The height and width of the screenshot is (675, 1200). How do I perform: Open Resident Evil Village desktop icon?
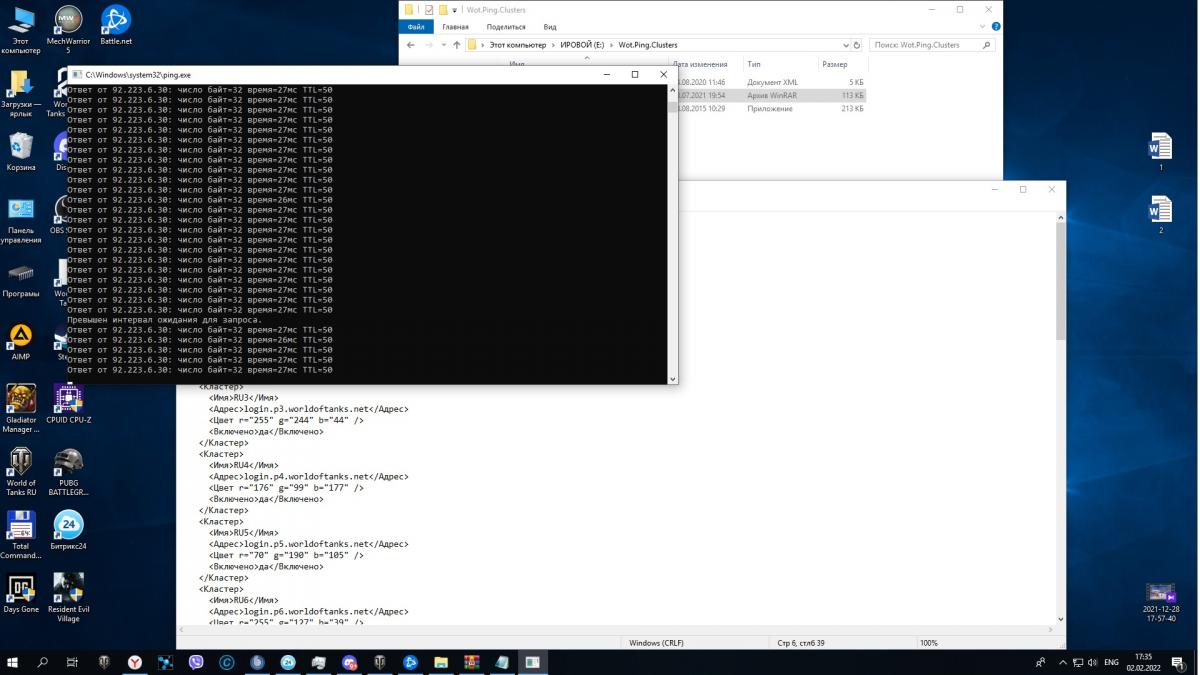[68, 598]
